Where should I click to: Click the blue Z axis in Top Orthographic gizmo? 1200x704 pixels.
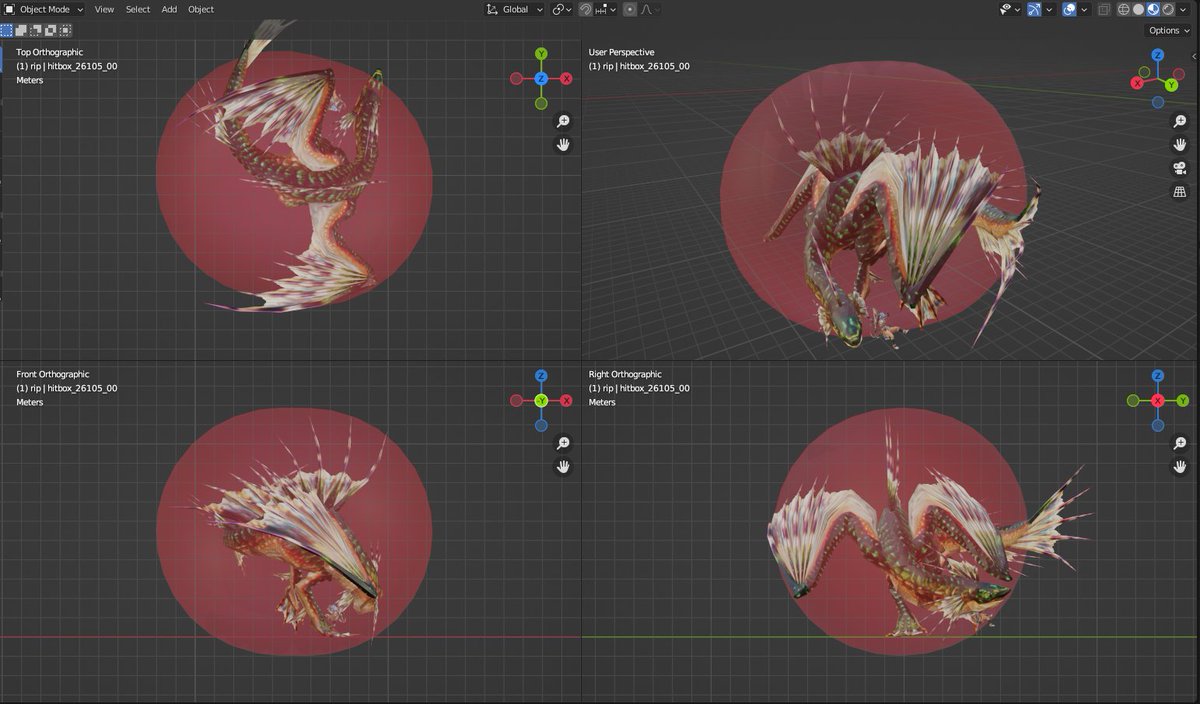541,78
